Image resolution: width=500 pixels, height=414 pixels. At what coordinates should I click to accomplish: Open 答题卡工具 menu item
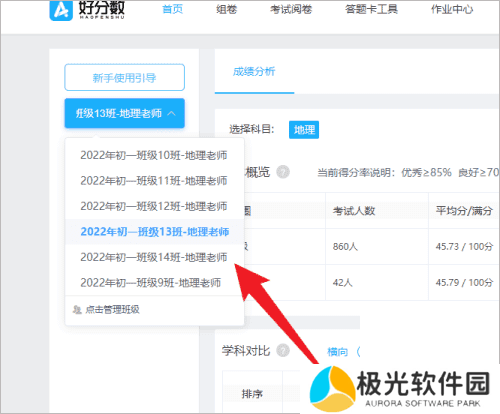point(371,9)
